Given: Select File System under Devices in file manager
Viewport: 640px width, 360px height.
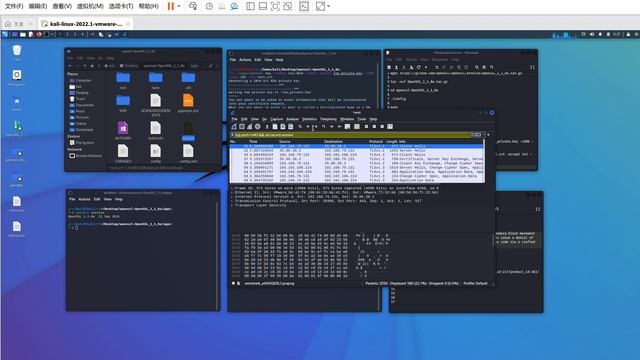Looking at the screenshot, I should coord(82,142).
